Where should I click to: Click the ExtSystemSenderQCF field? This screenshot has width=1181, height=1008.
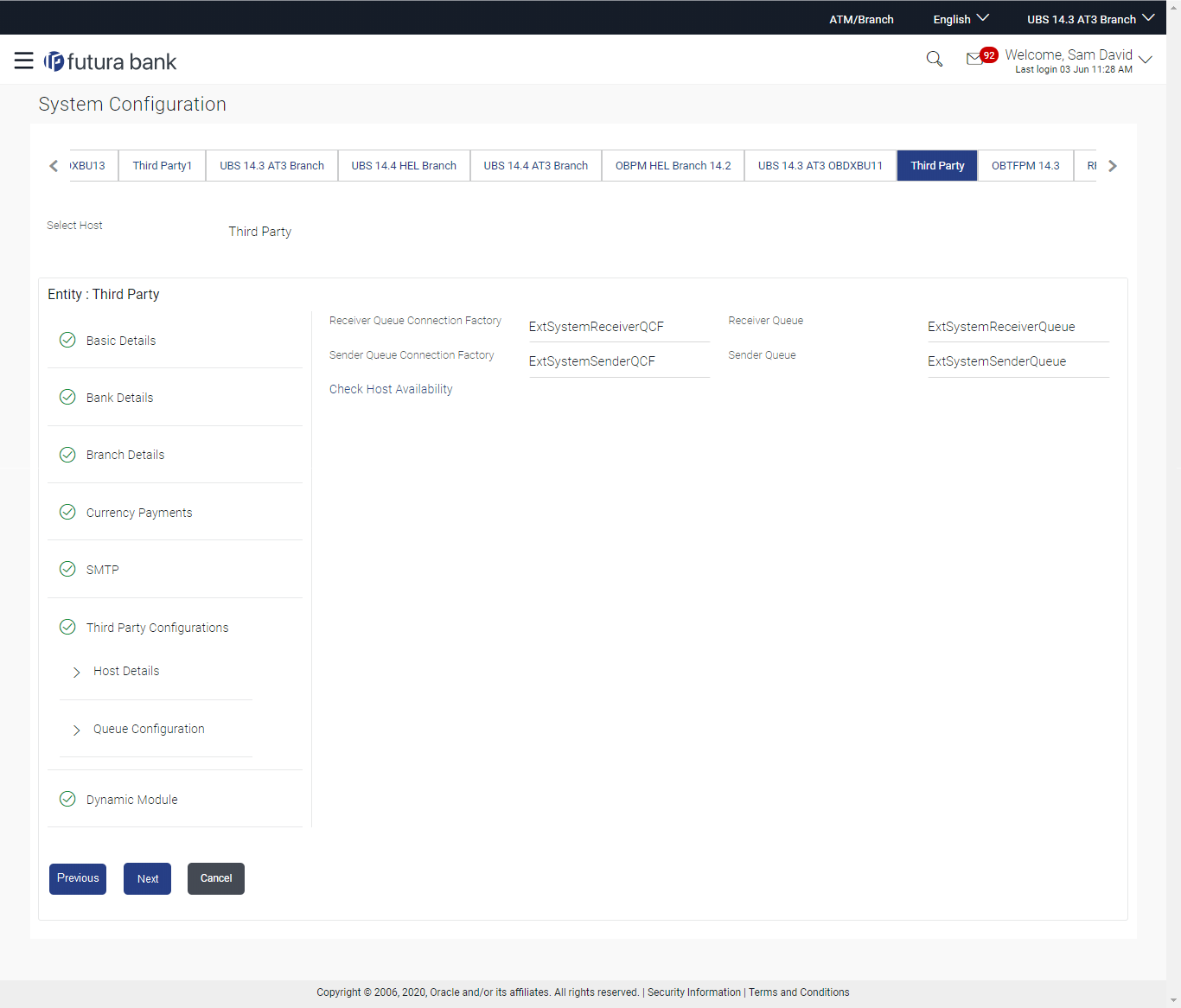pyautogui.click(x=619, y=361)
